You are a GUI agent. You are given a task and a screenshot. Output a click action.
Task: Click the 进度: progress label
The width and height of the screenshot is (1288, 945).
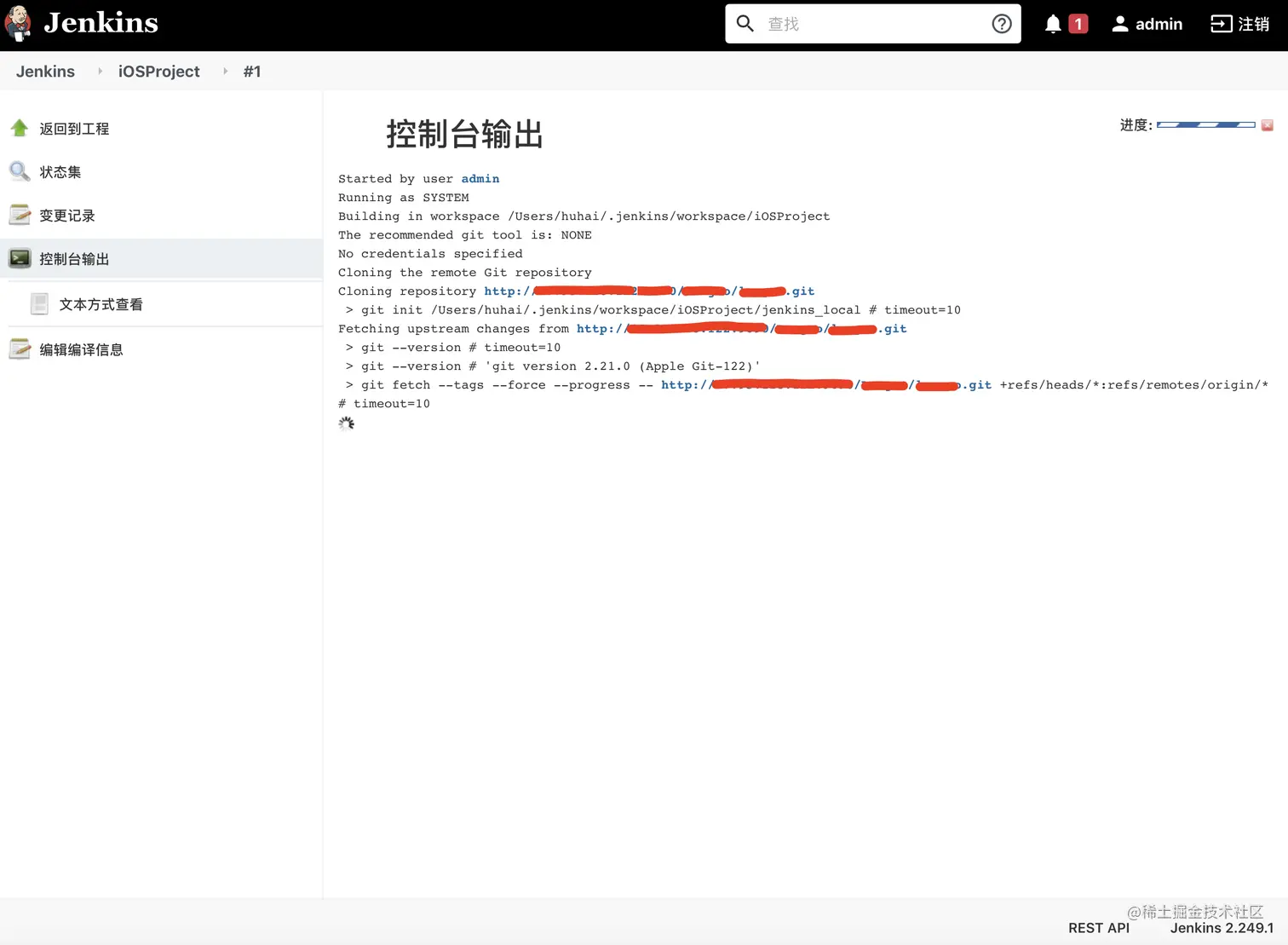(1136, 125)
